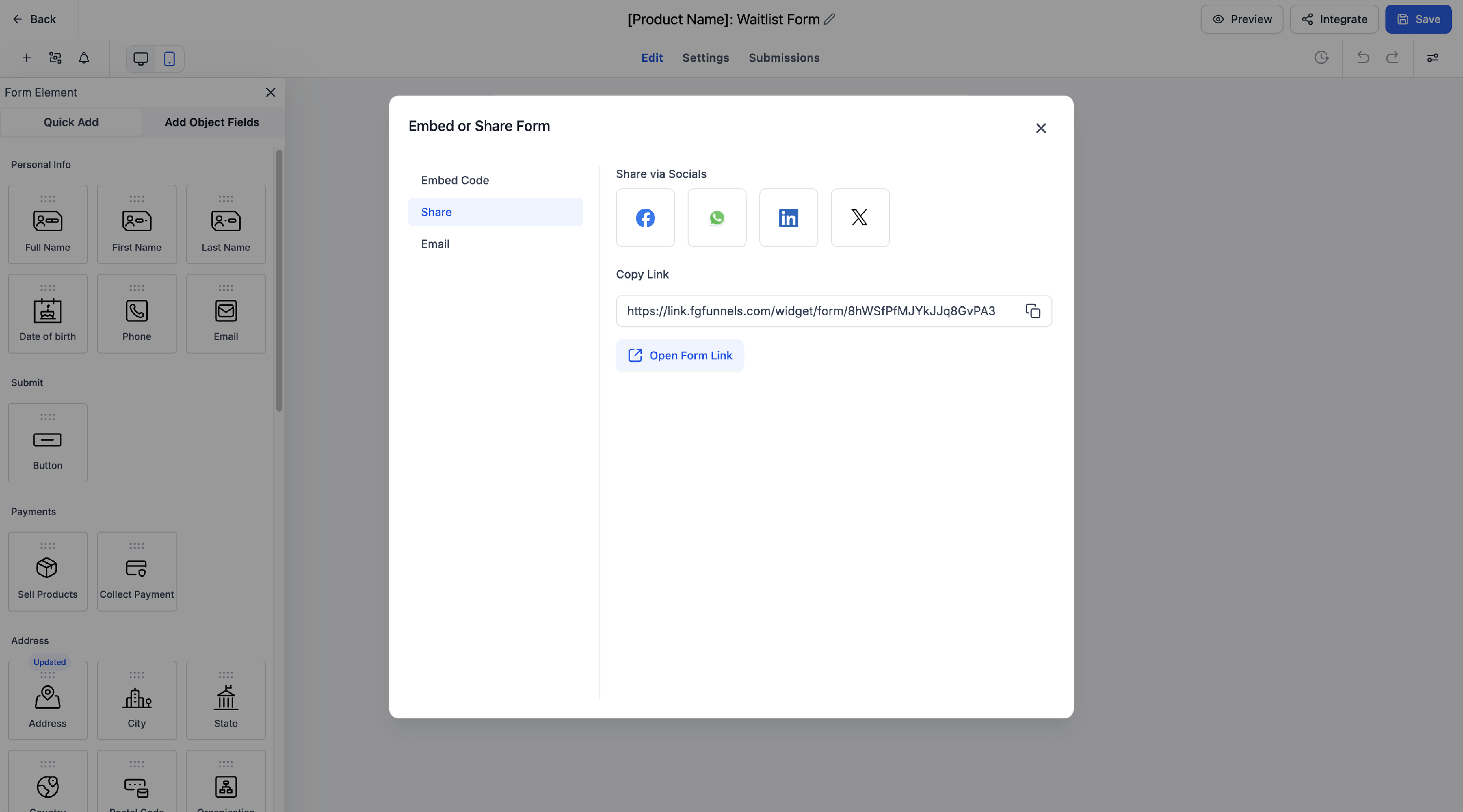Click the Open Form Link button
Viewport: 1463px width, 812px height.
pyautogui.click(x=679, y=356)
